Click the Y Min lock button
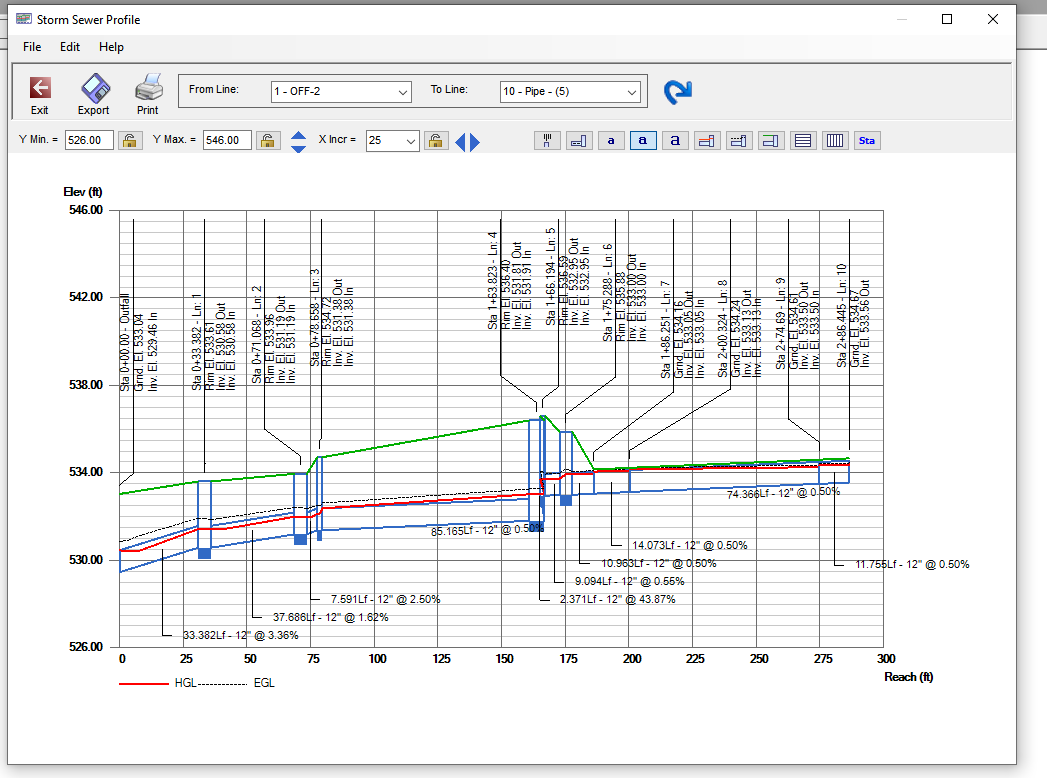 130,140
